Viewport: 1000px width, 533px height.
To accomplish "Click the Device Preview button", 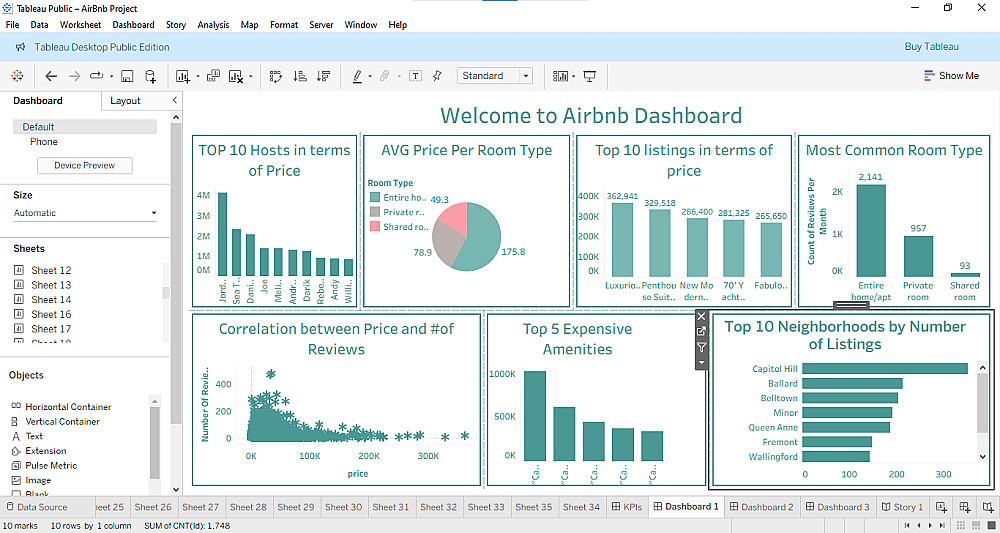I will click(85, 165).
